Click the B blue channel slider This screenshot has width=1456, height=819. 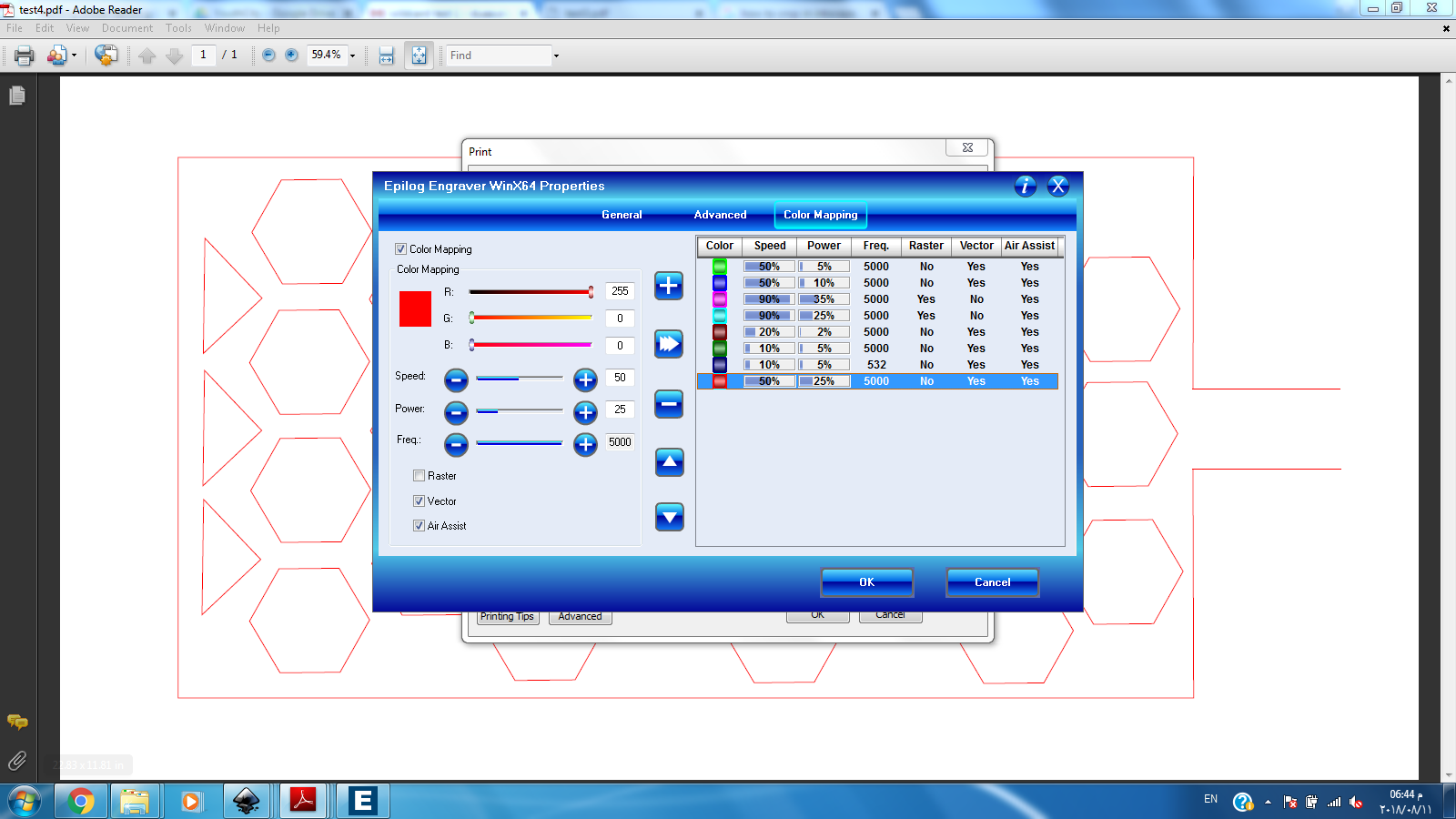[x=531, y=345]
